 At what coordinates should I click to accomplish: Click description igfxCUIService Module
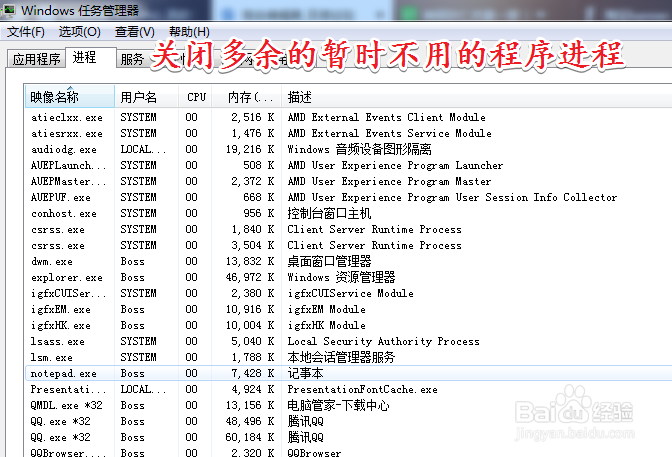[350, 294]
